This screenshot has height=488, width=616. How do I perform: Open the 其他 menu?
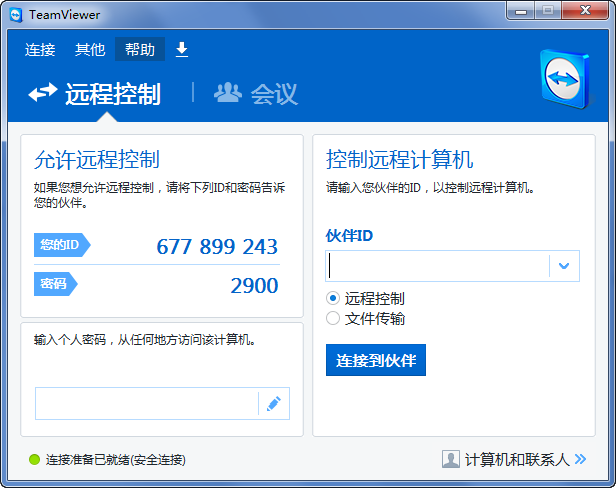90,50
